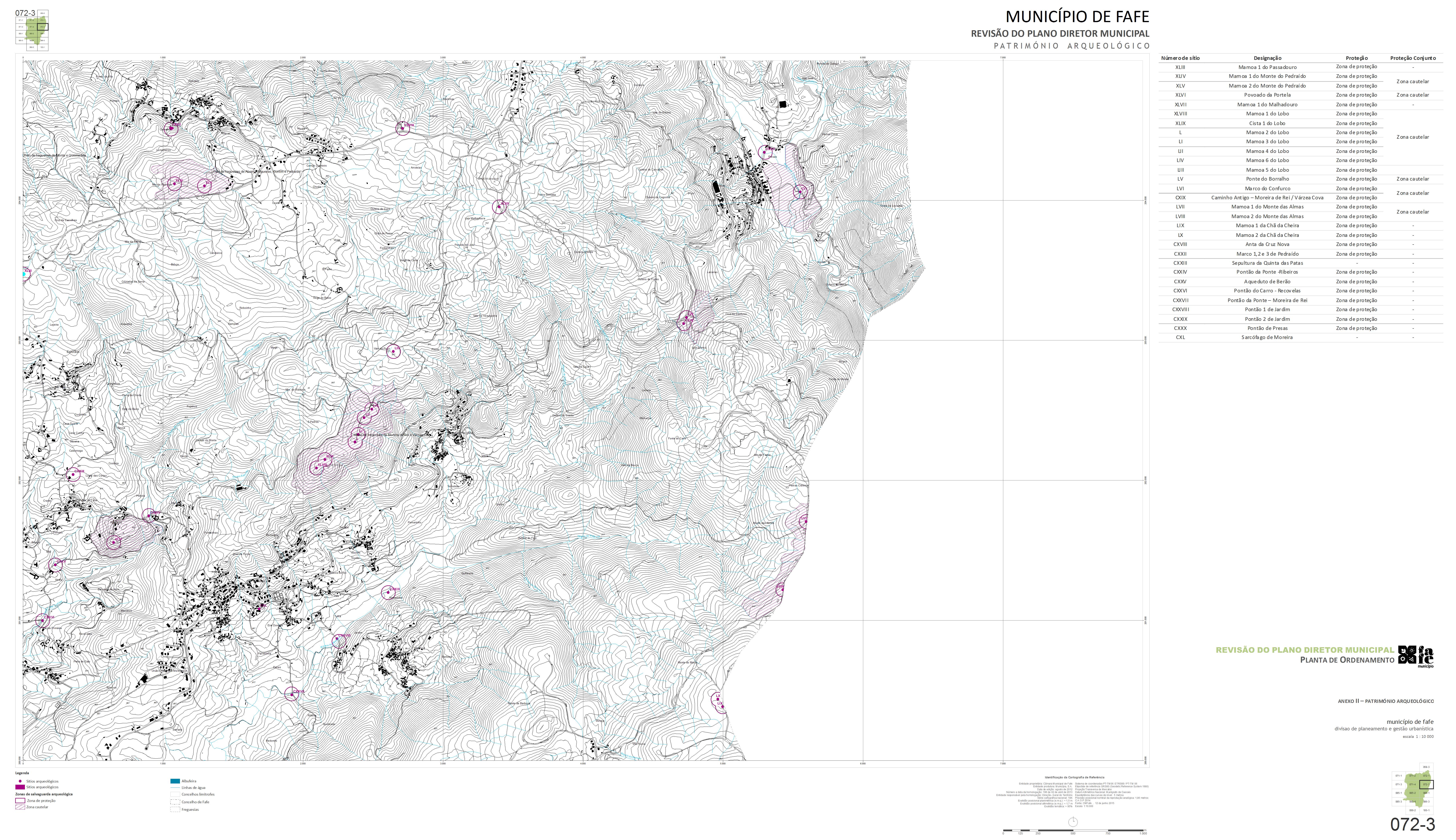Click 'Sepultura da Quinta das Patas' entry

[1267, 263]
